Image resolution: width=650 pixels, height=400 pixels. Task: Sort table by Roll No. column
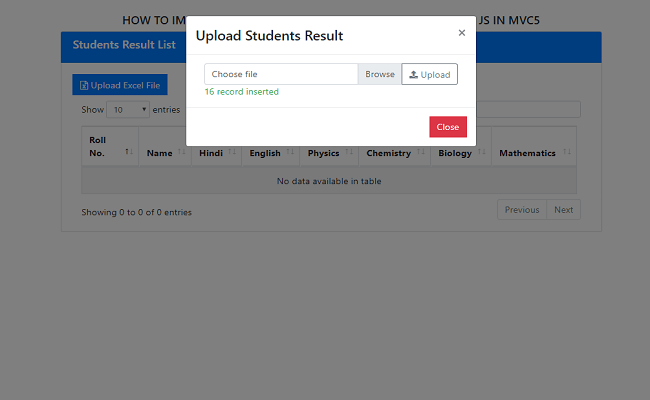click(110, 146)
